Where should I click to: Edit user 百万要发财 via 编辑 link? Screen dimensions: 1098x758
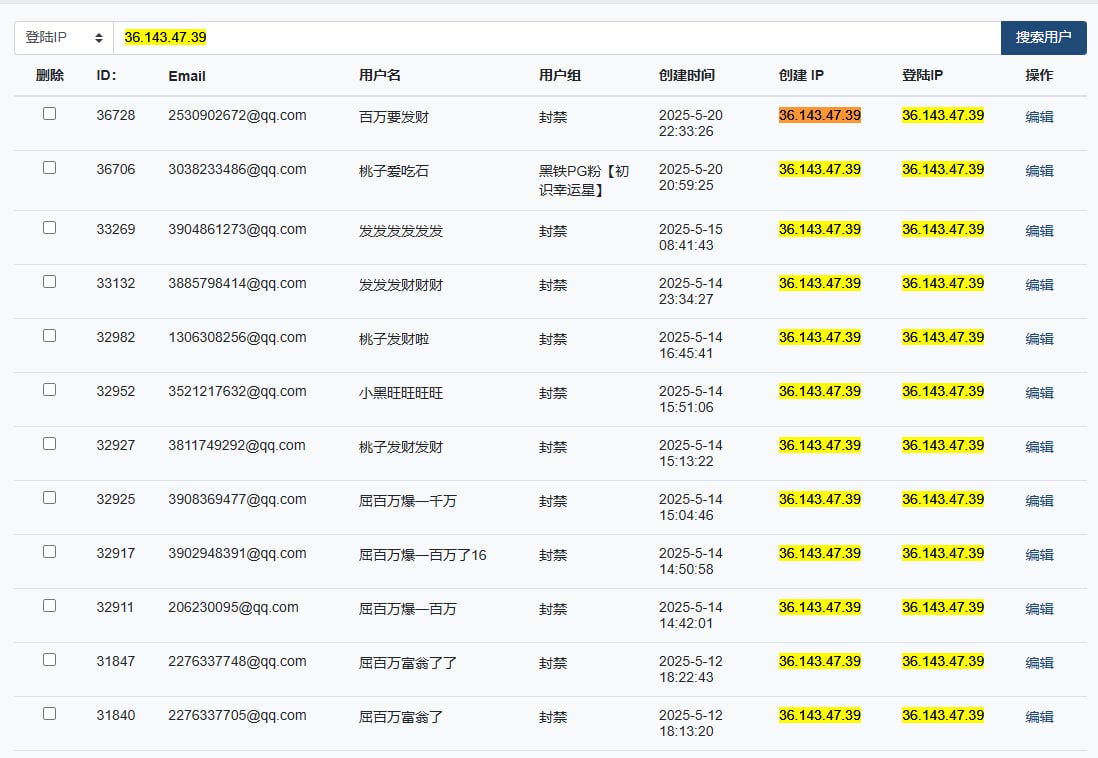tap(1039, 117)
